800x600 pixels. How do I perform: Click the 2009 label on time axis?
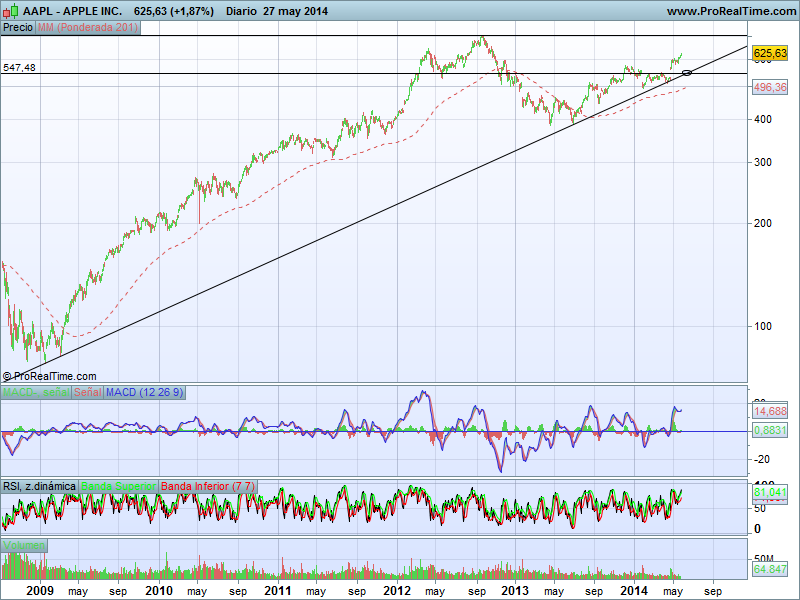point(40,591)
